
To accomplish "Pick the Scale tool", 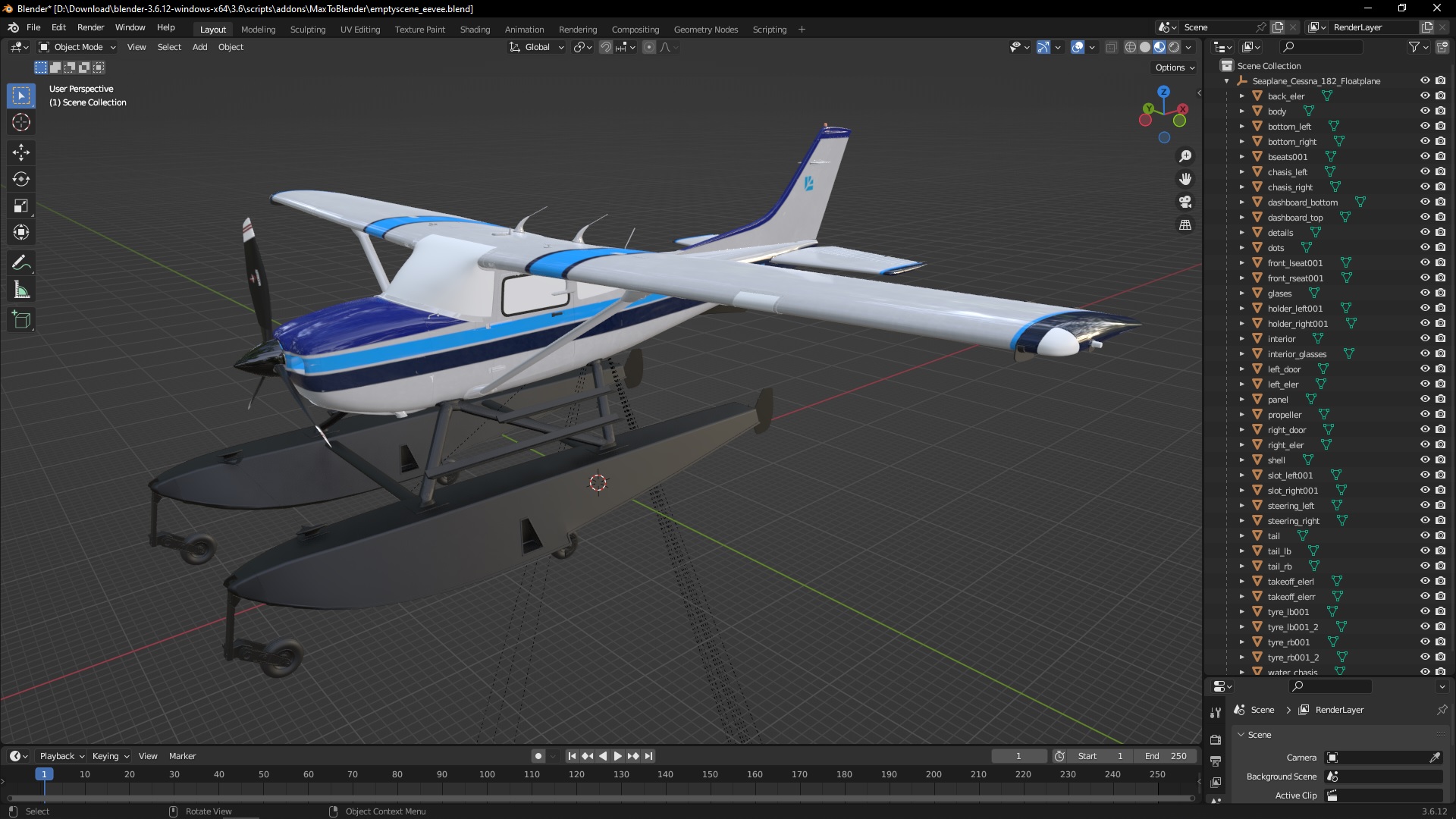I will 21,206.
